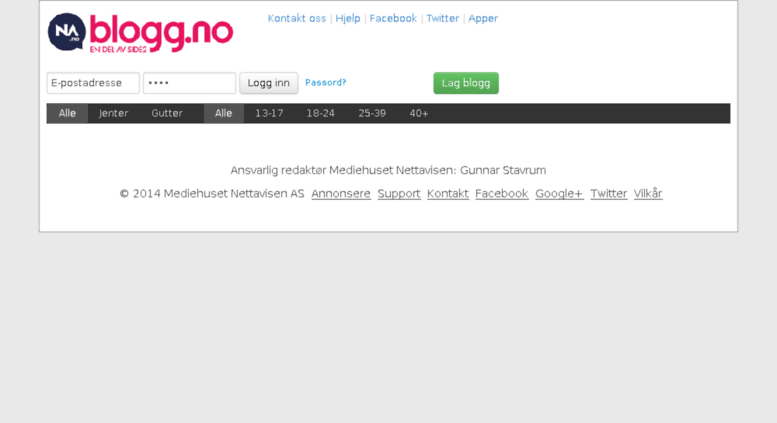
Task: Select the Jenter filter tab
Action: click(113, 113)
